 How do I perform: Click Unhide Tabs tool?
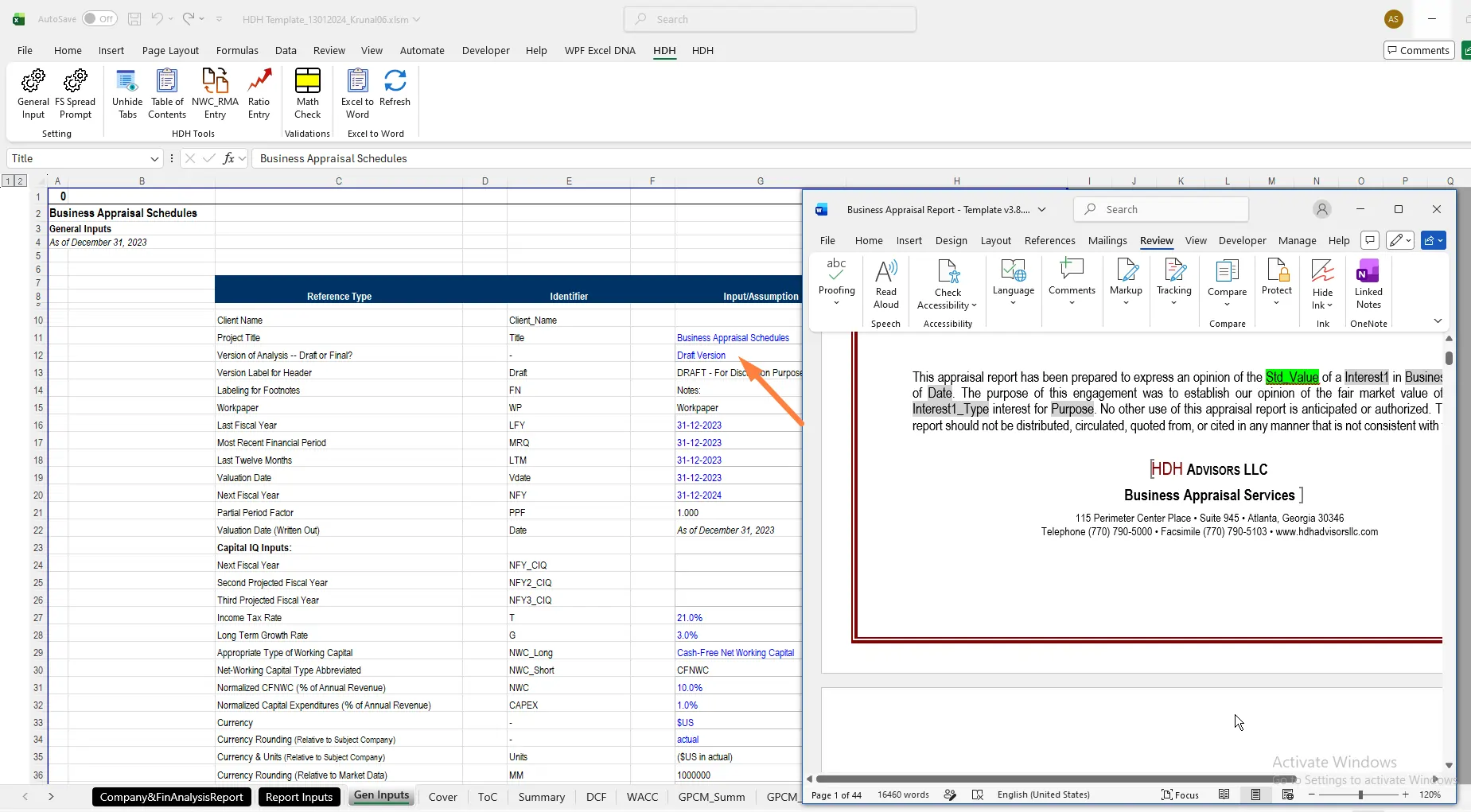127,94
